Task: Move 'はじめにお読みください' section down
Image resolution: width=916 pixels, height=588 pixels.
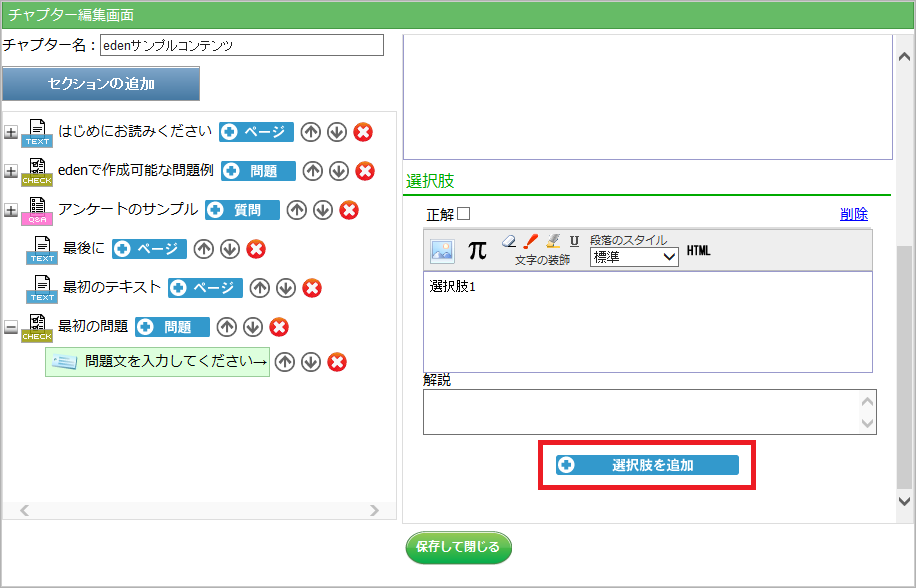Action: [x=336, y=133]
